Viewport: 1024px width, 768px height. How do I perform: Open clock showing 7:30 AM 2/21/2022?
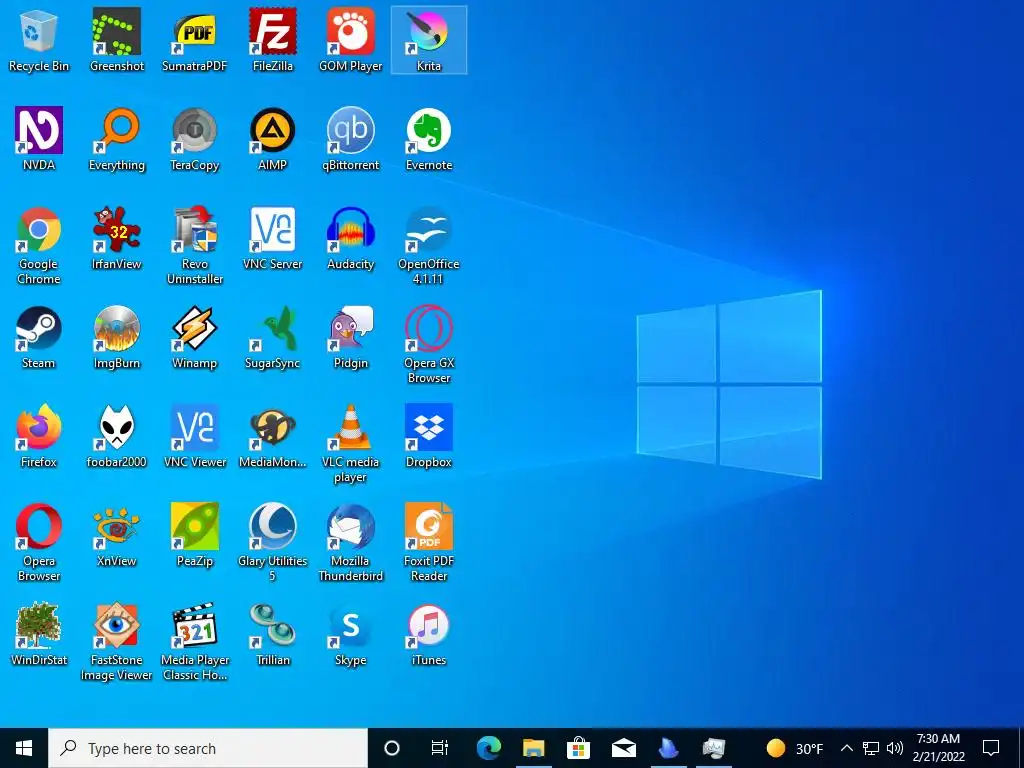pos(938,748)
